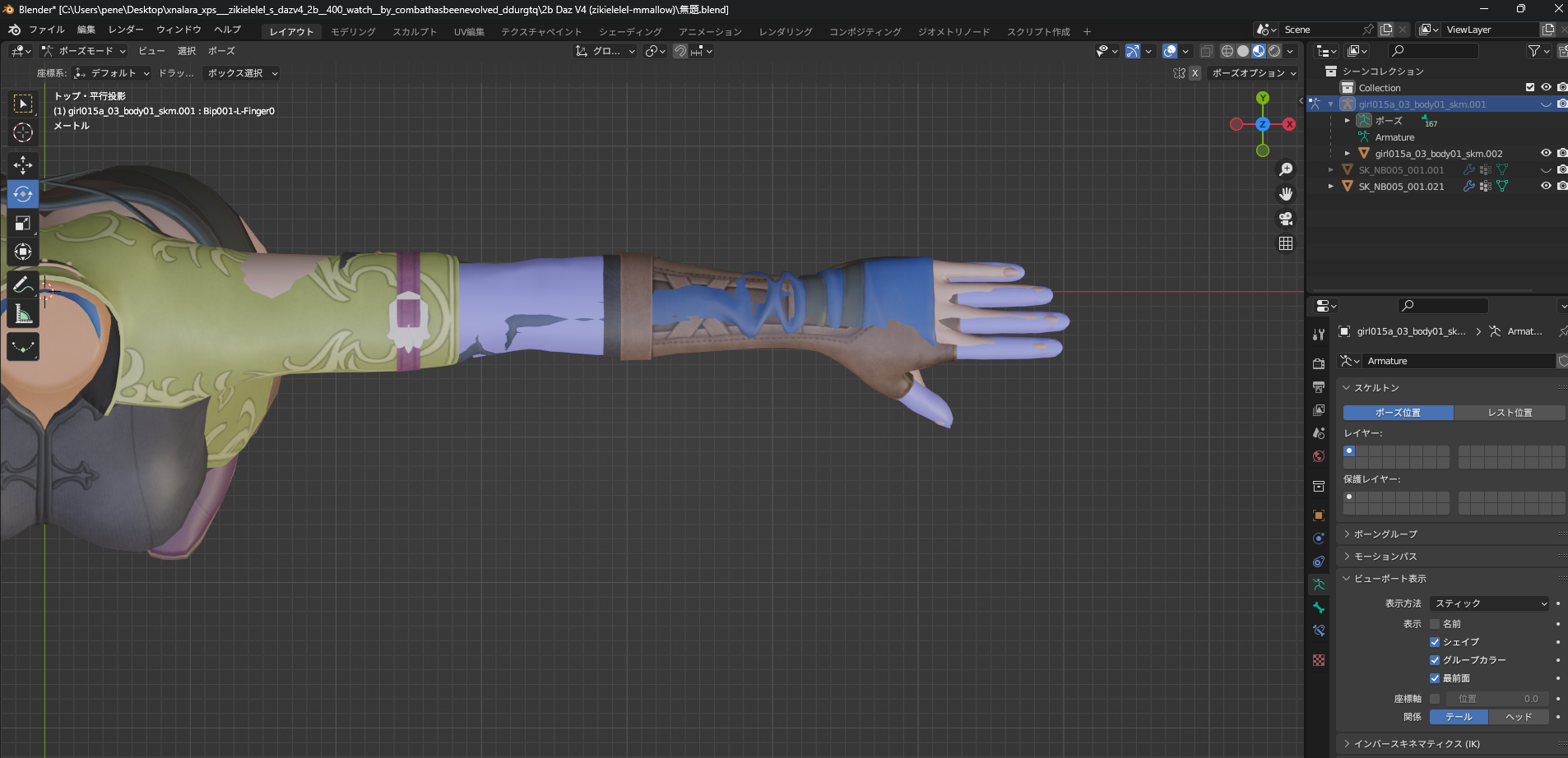The height and width of the screenshot is (758, 1568).
Task: Choose the Move tool in toolbar
Action: coord(23,165)
